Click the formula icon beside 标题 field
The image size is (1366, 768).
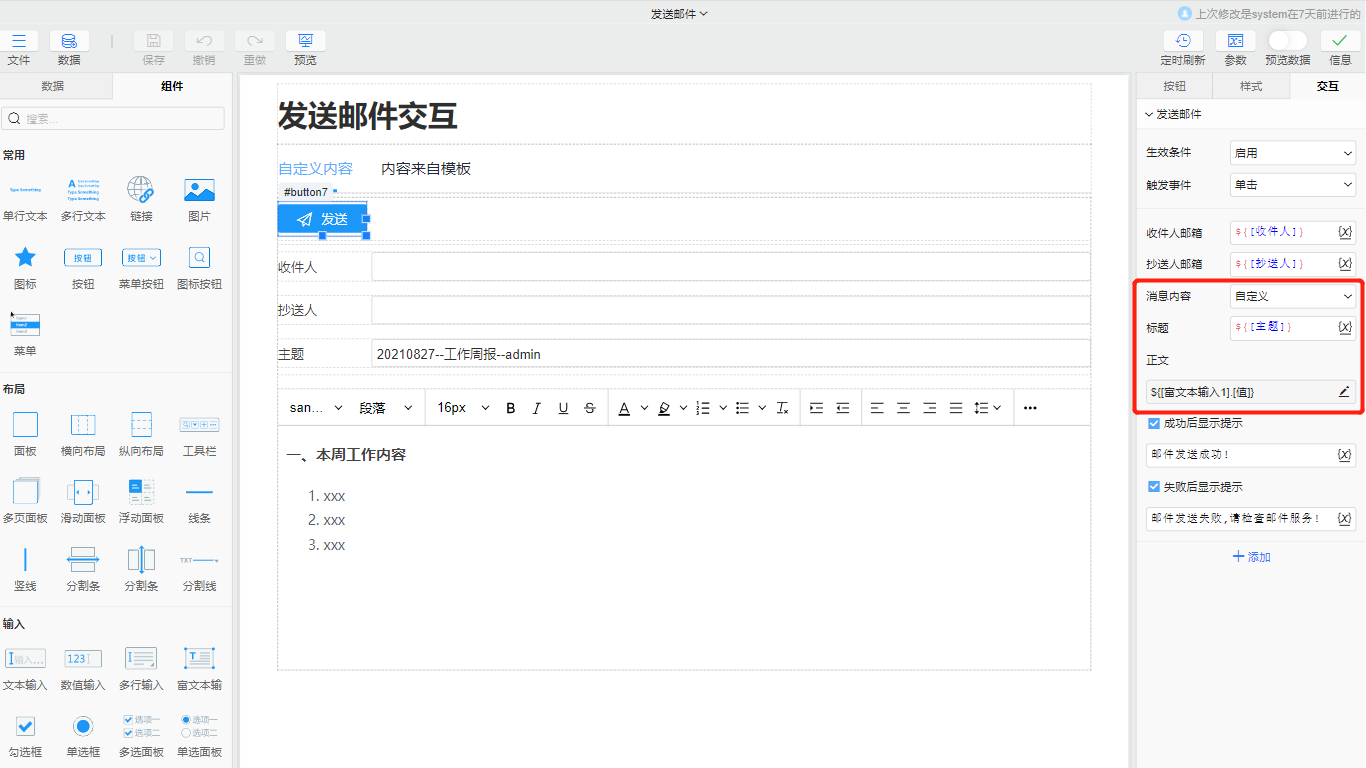tap(1345, 327)
